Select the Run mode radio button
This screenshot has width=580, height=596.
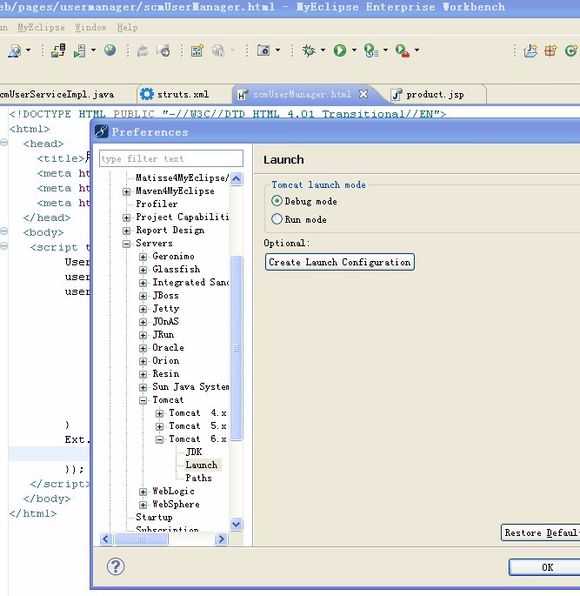pyautogui.click(x=277, y=219)
